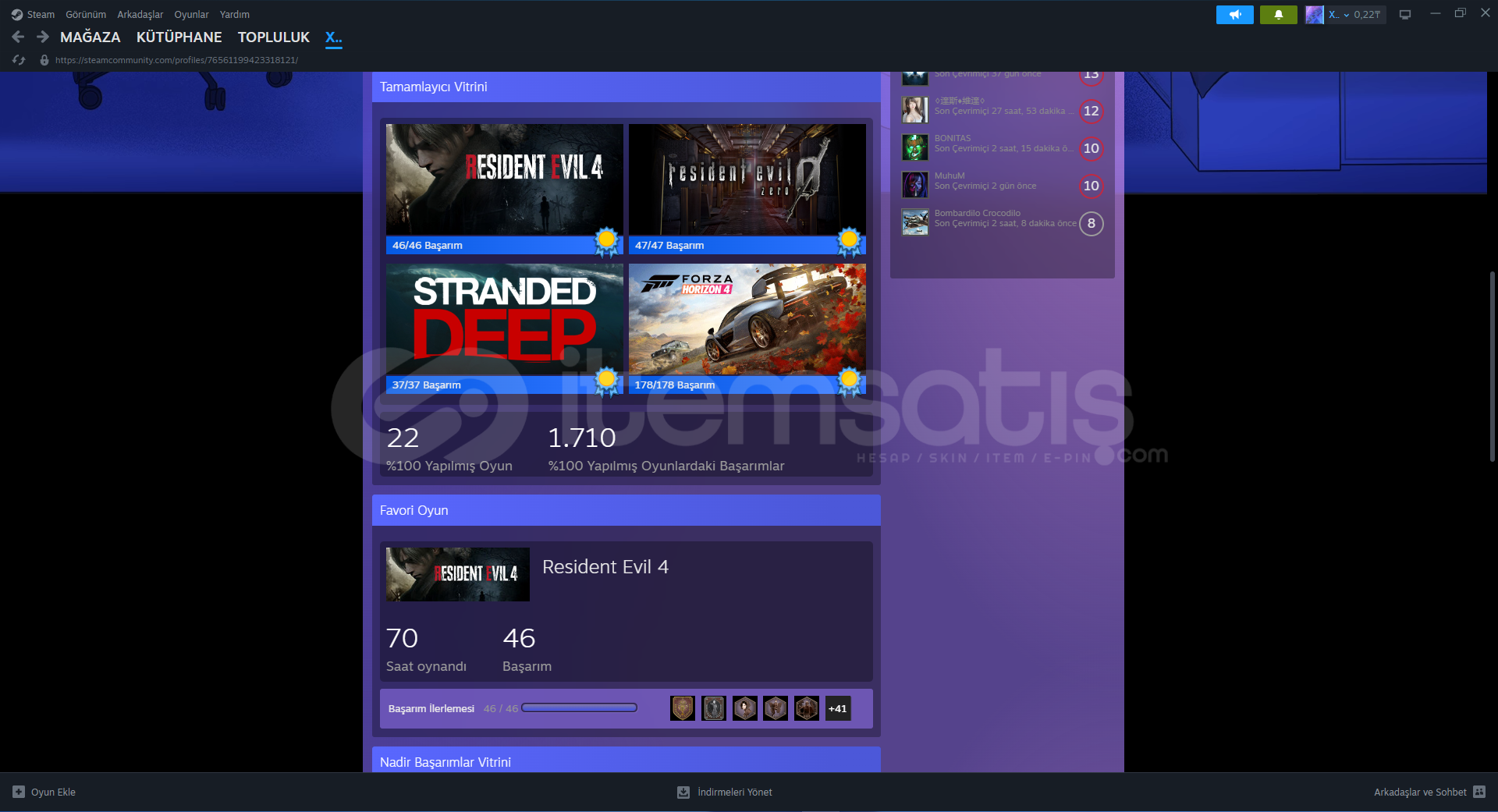
Task: Click the 47/47 Başarım label
Action: point(669,245)
